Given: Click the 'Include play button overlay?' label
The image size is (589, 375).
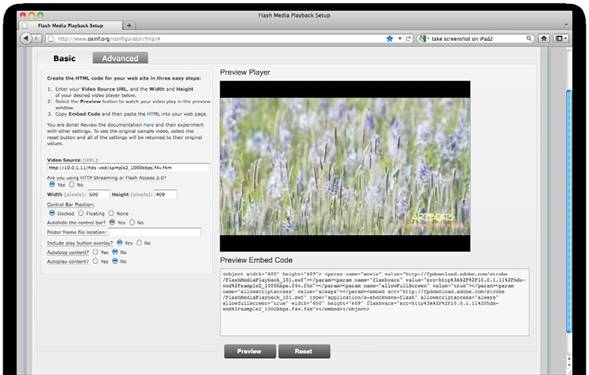Looking at the screenshot, I should coord(80,243).
